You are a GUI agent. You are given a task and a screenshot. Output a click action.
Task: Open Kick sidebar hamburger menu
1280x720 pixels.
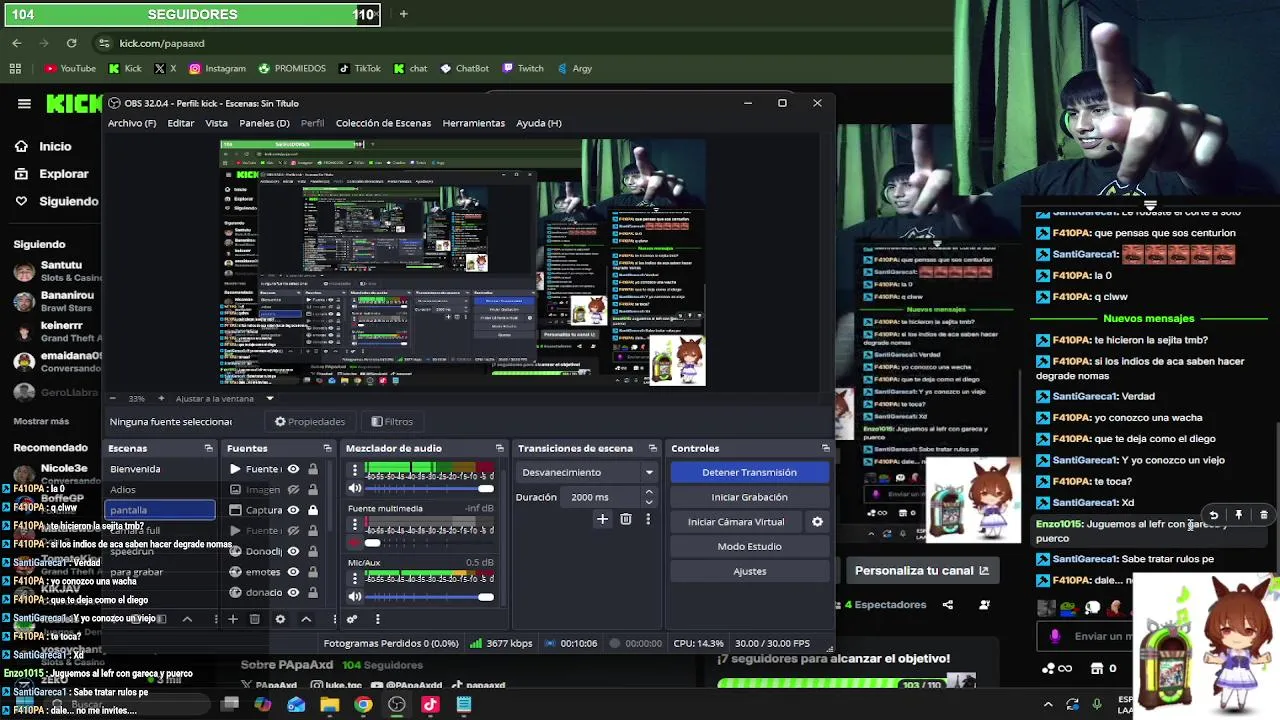(x=24, y=103)
